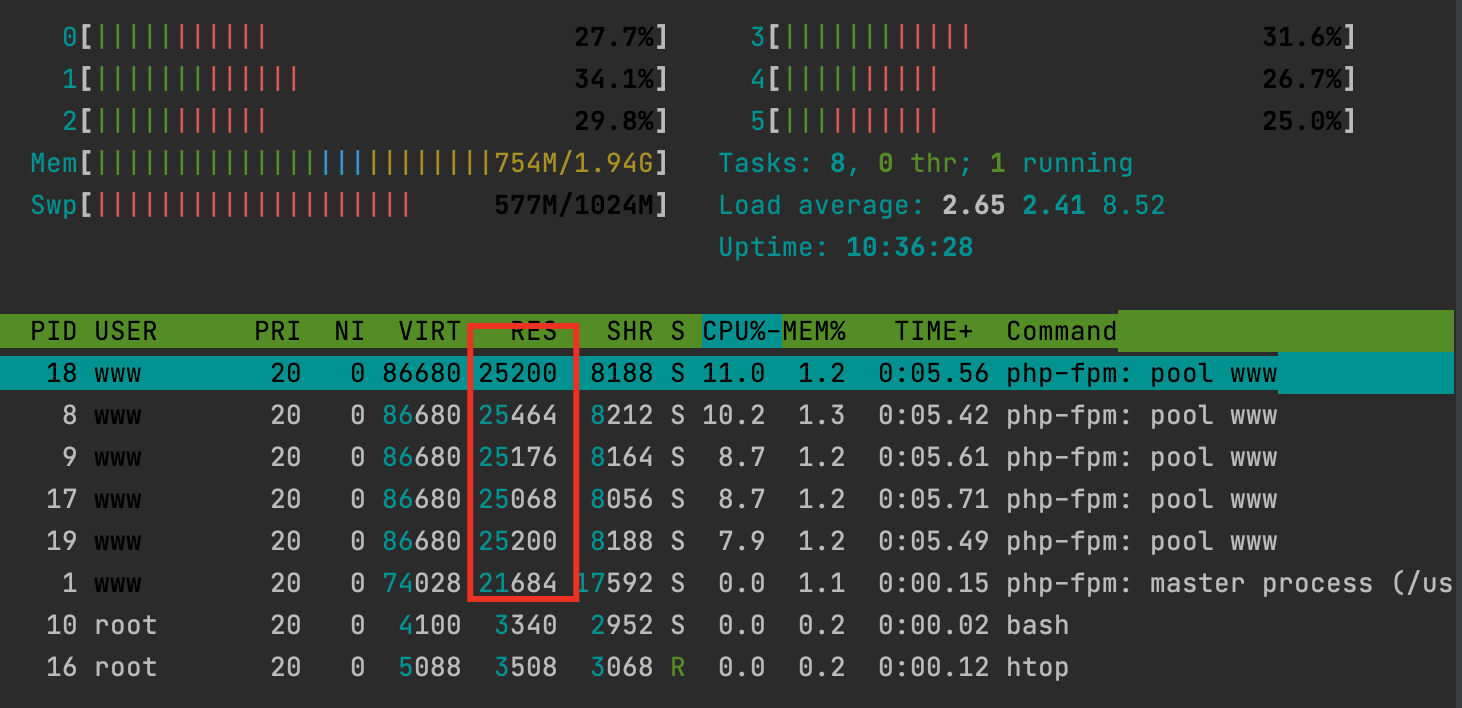Select PID 9 in the process list
This screenshot has height=708, width=1462.
point(69,457)
